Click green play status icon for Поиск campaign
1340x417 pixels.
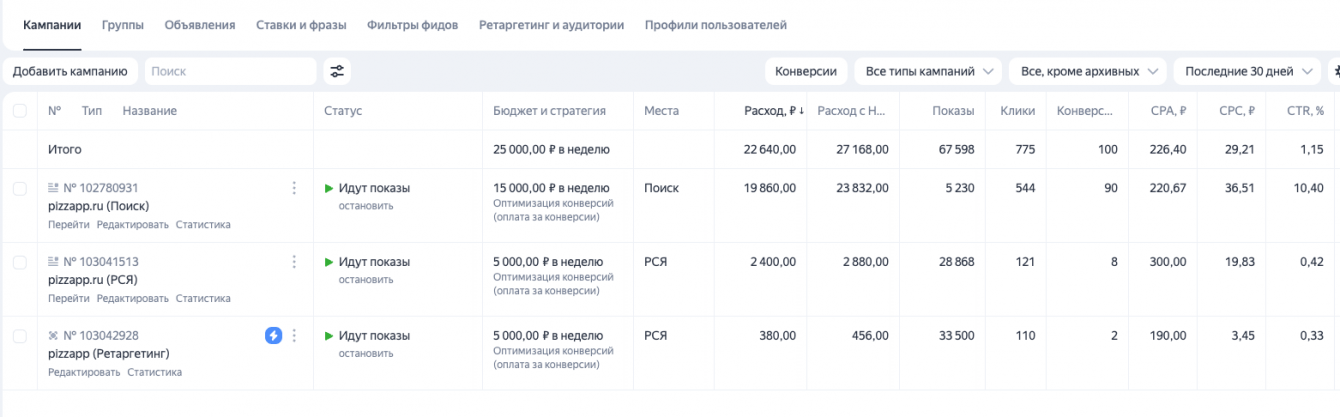coord(329,188)
